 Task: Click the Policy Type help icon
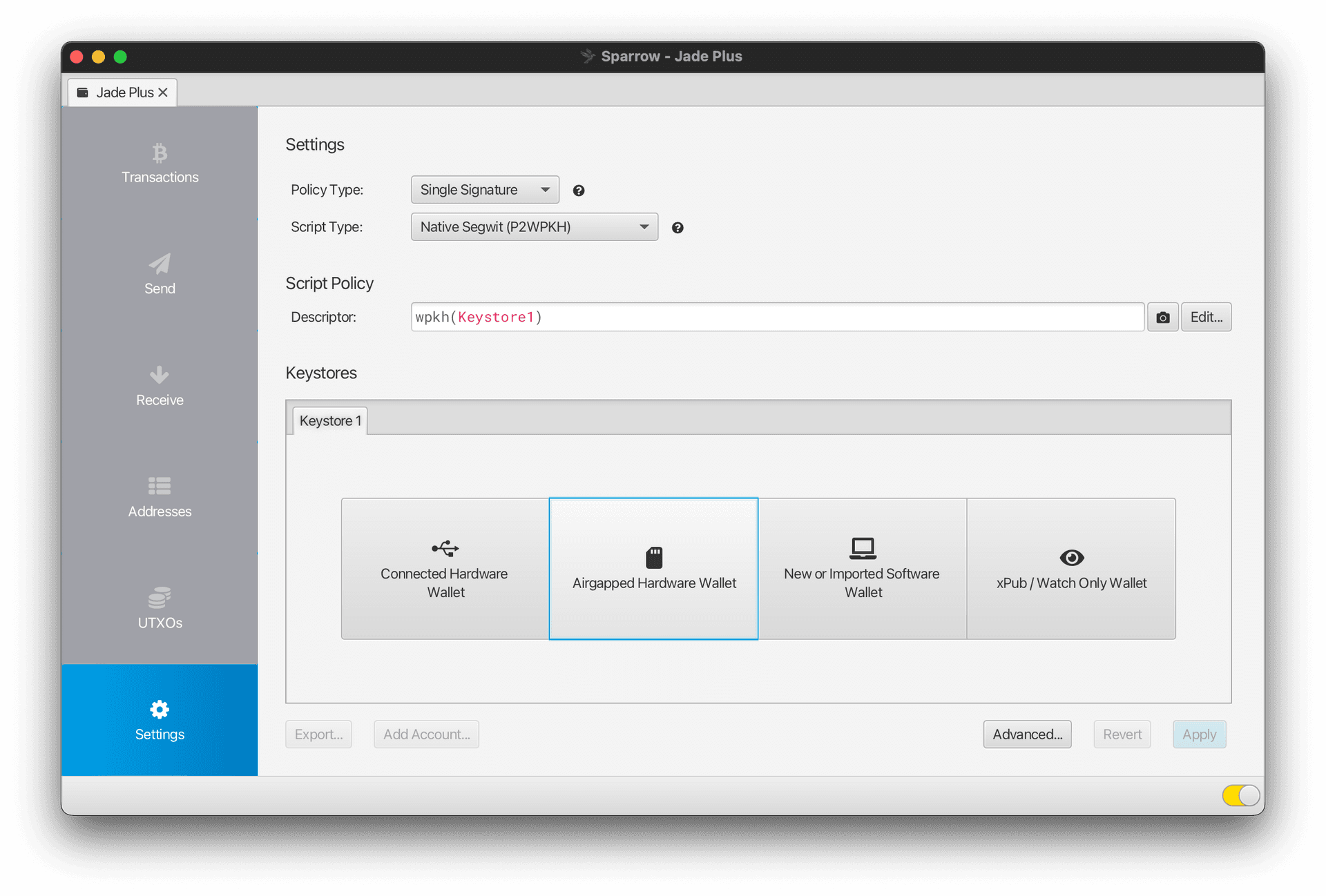(x=579, y=191)
